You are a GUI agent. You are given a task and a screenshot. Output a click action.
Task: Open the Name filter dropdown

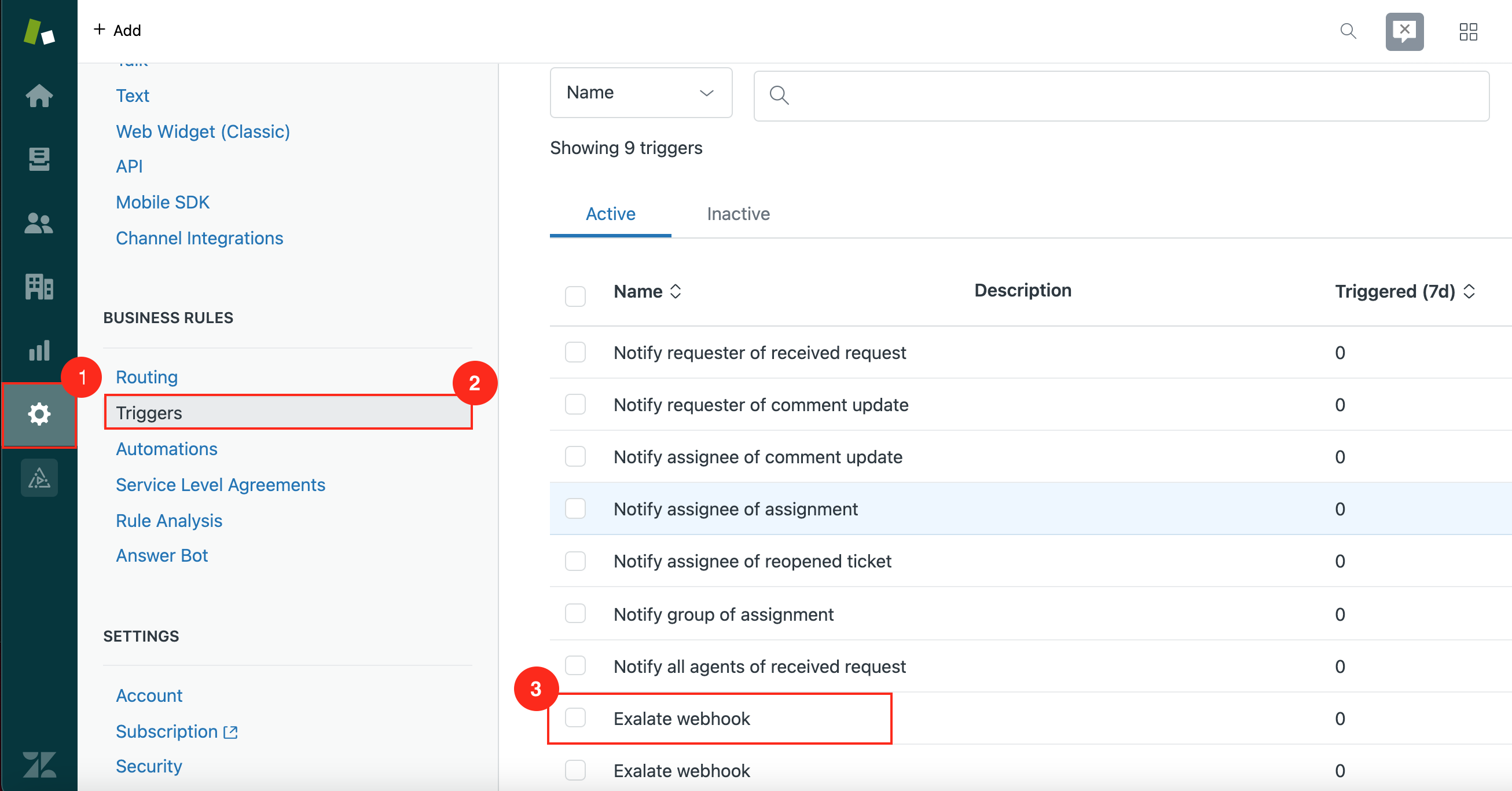640,93
